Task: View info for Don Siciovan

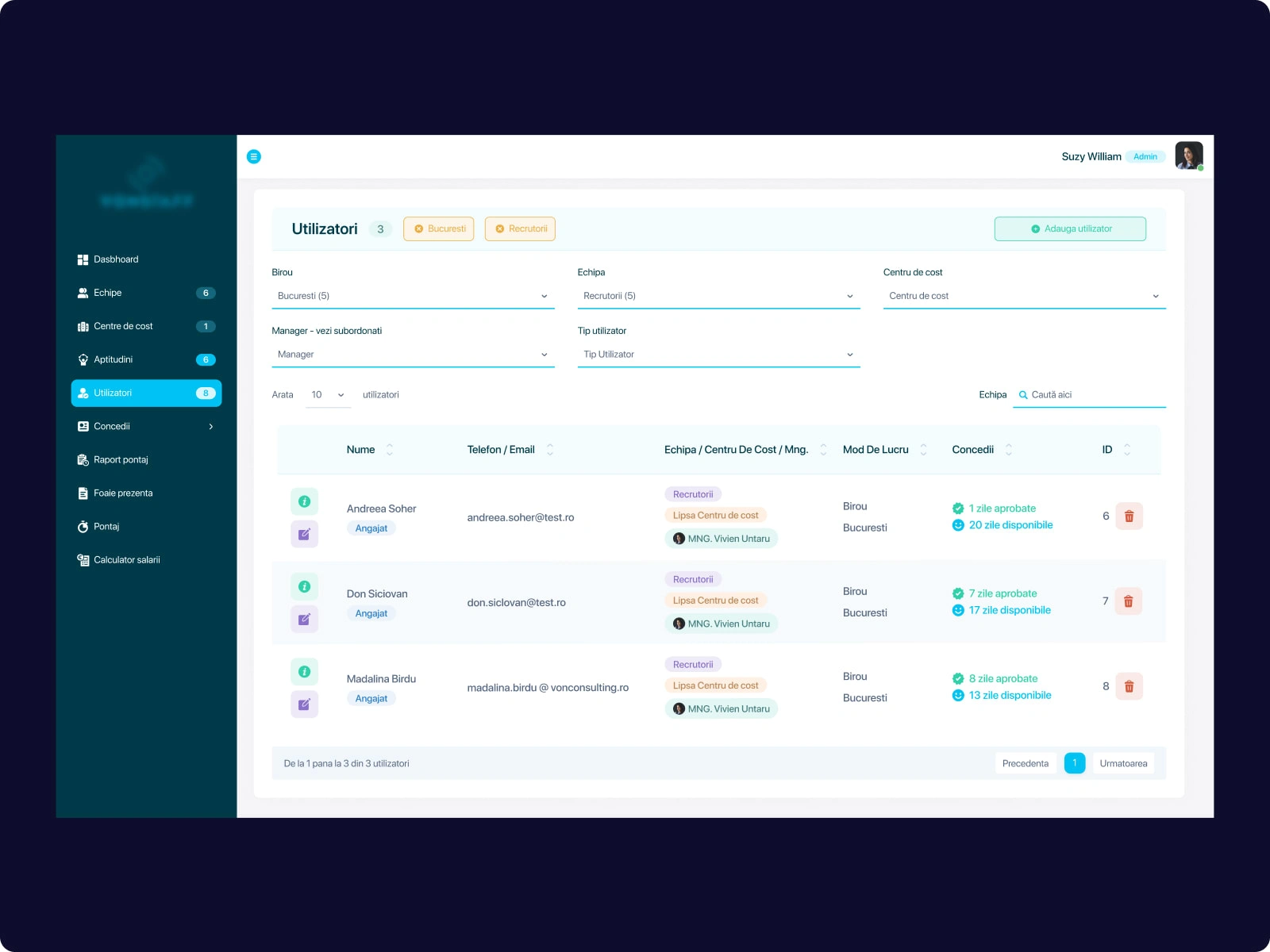Action: (x=304, y=586)
